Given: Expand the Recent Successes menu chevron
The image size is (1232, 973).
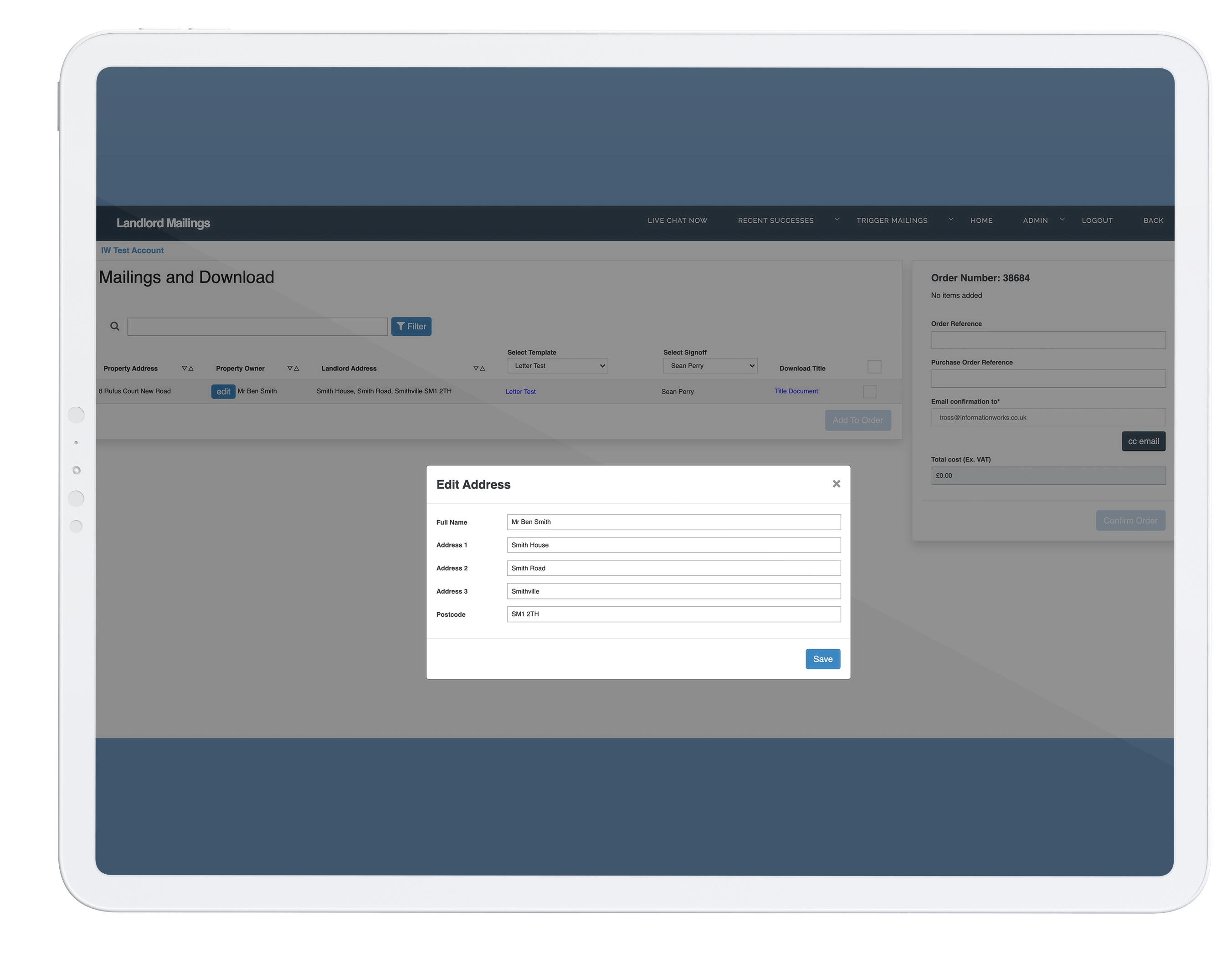Looking at the screenshot, I should tap(837, 219).
